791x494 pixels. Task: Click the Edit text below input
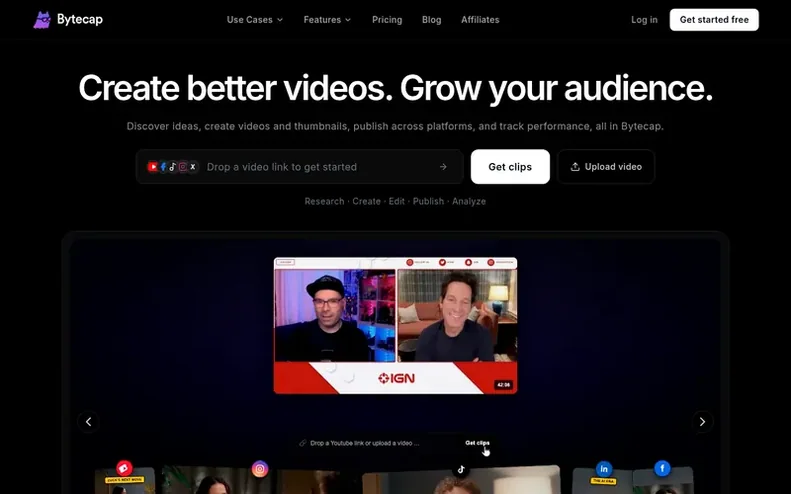pyautogui.click(x=397, y=201)
